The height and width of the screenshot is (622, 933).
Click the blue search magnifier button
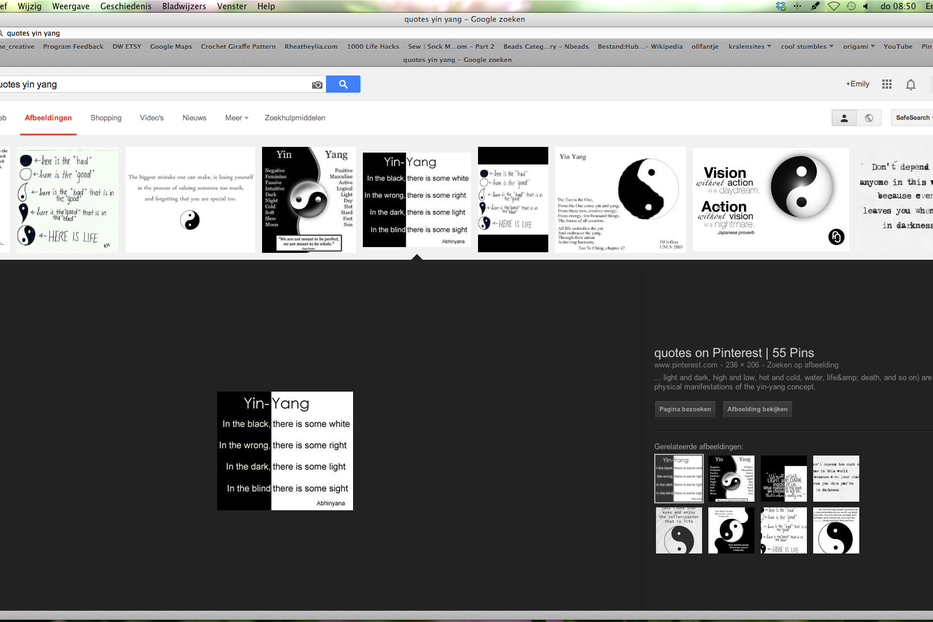point(343,84)
